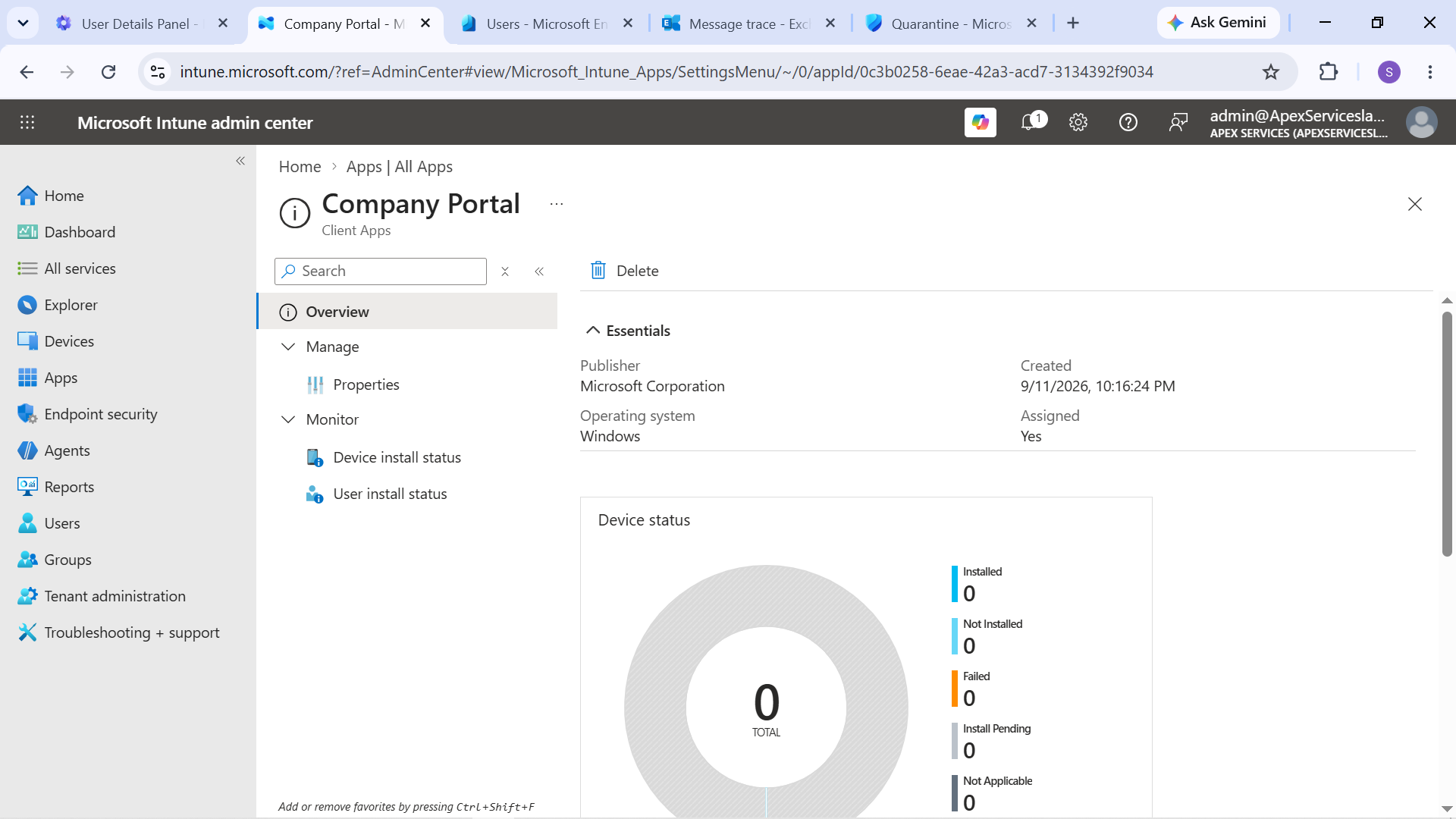Open a new browser tab

coord(1073,24)
